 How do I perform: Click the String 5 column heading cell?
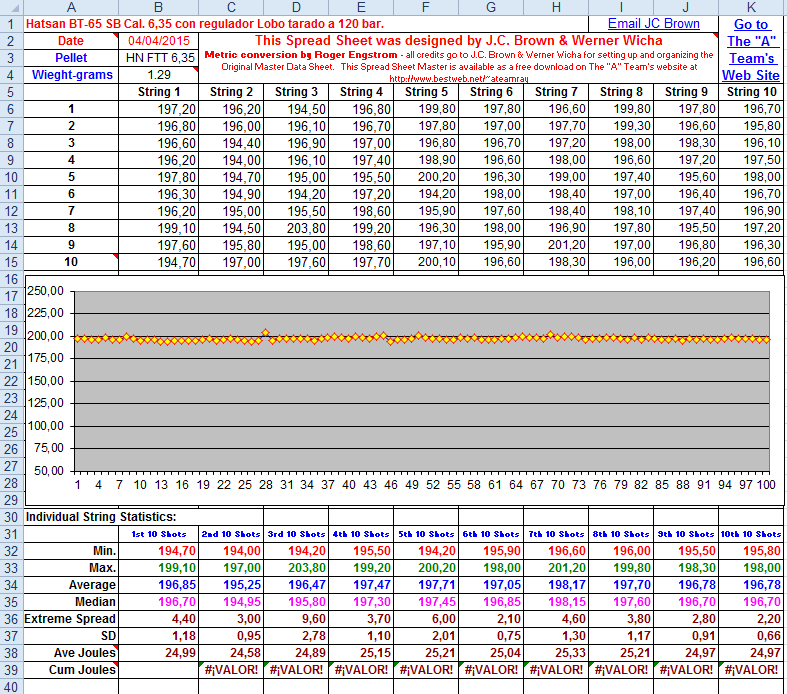coord(427,92)
